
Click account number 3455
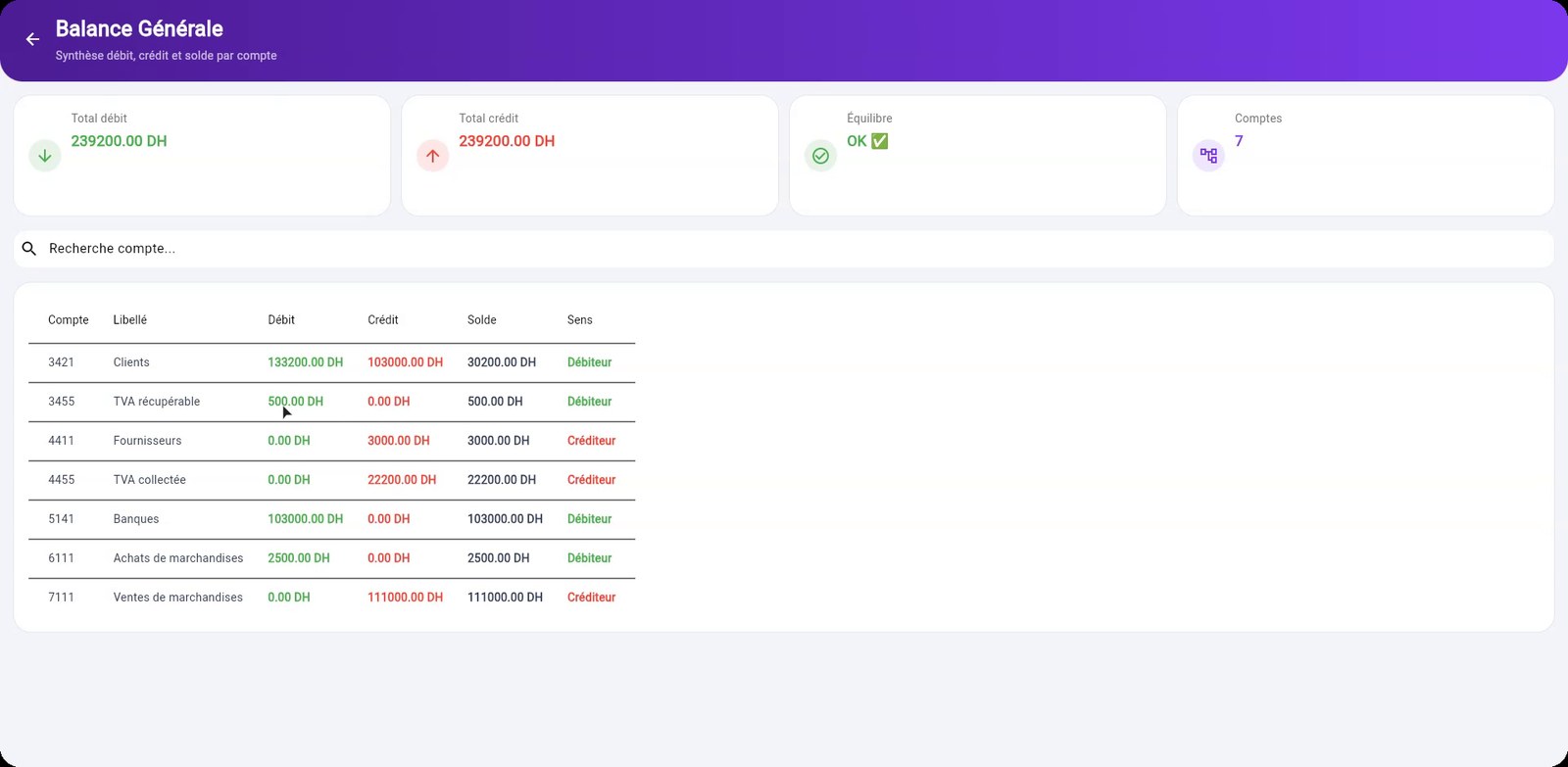tap(62, 402)
